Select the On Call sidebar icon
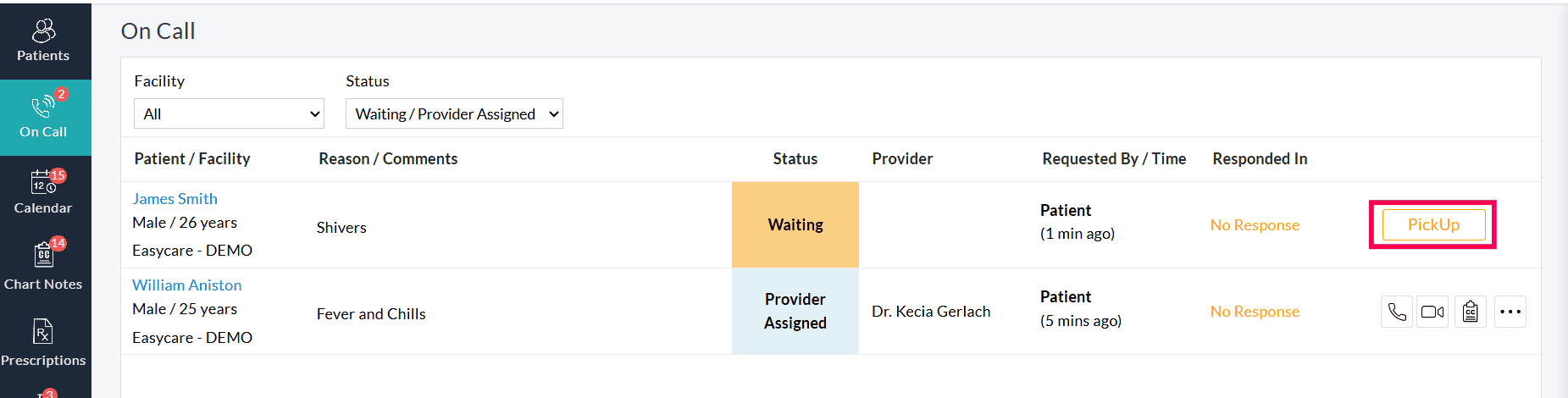The height and width of the screenshot is (398, 1568). pos(43,117)
